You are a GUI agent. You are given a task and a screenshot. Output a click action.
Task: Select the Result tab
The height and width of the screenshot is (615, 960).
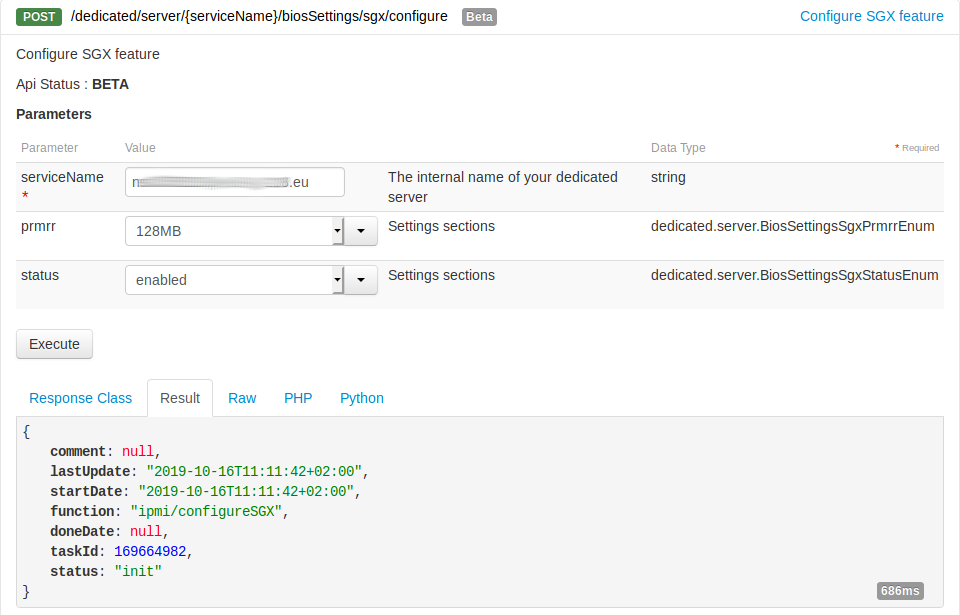[180, 398]
